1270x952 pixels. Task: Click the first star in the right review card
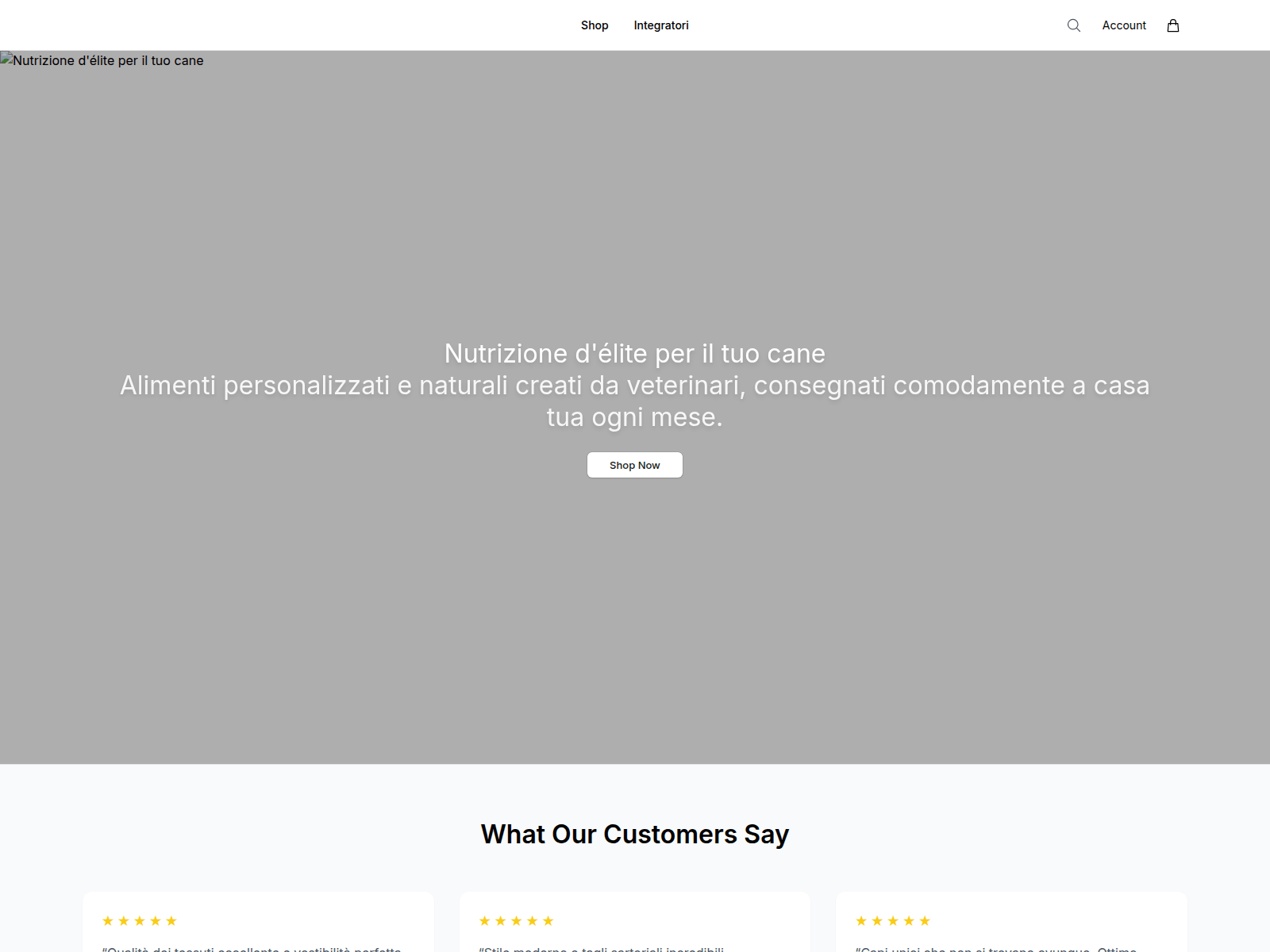[861, 921]
